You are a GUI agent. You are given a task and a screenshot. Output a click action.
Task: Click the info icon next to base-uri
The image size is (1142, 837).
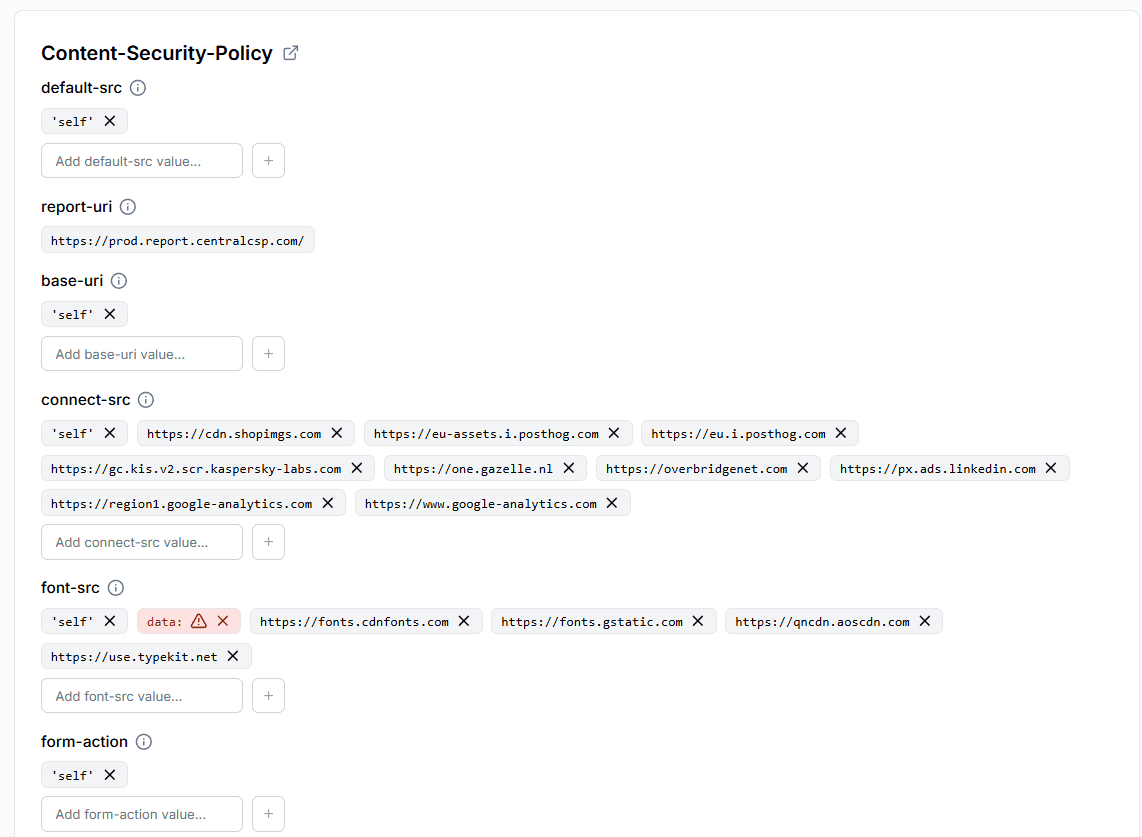click(119, 281)
